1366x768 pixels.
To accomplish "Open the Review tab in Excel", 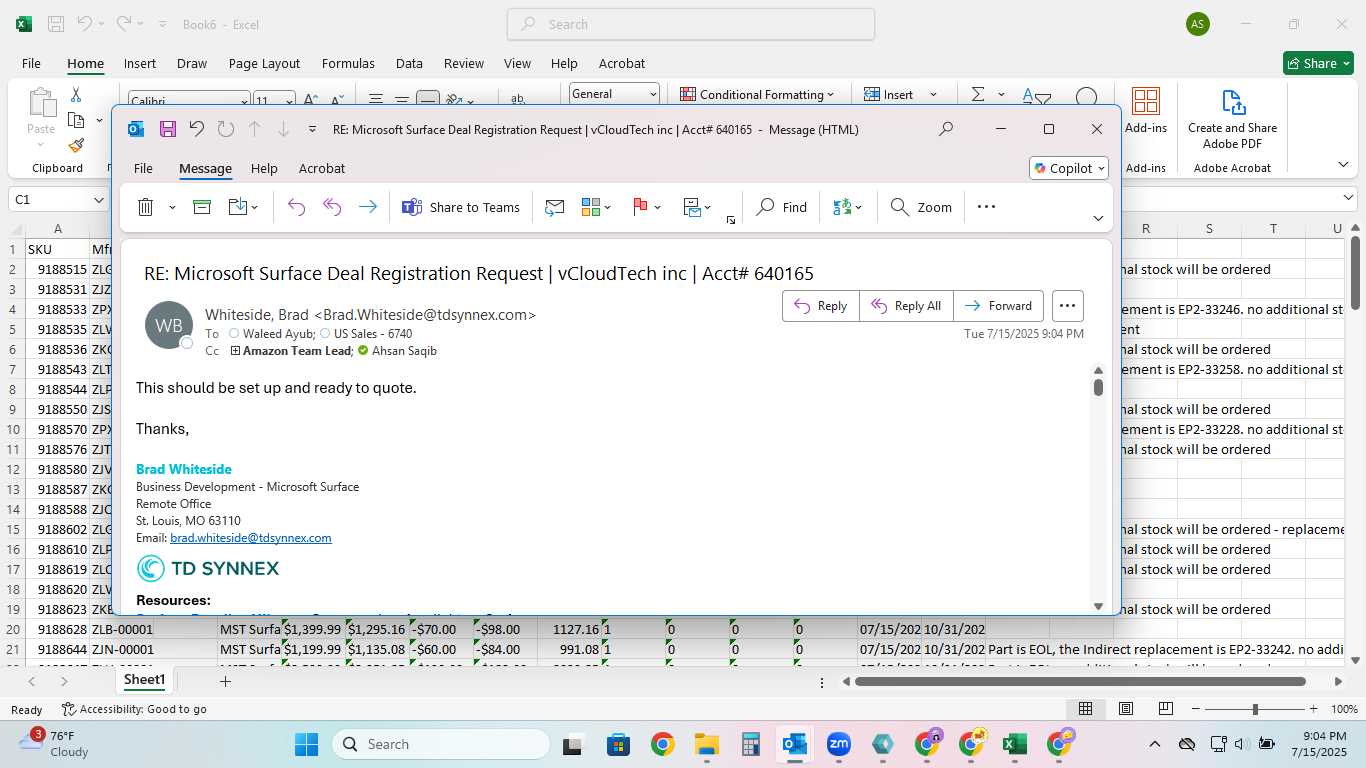I will tap(464, 63).
